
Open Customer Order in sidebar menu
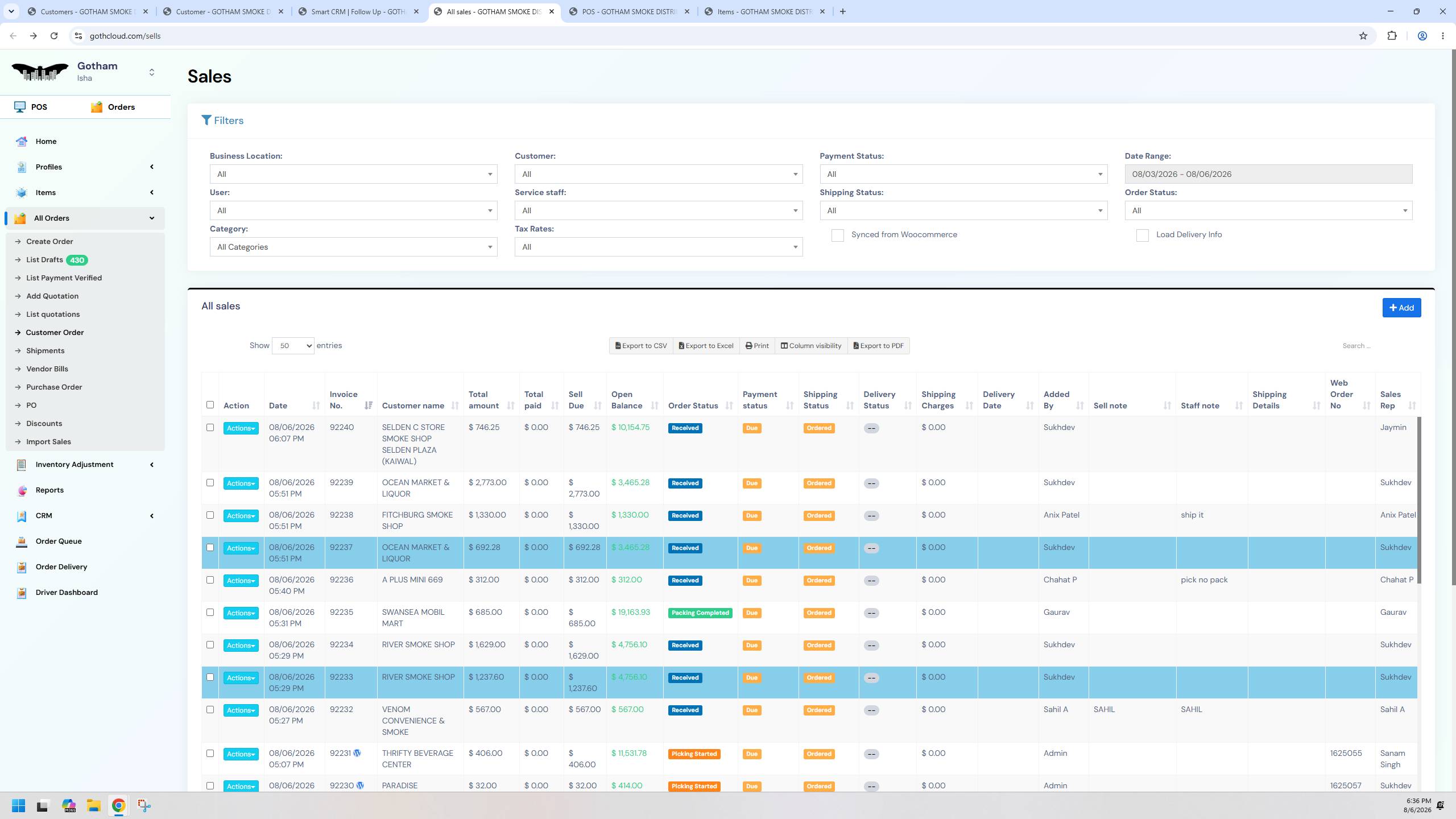tap(55, 333)
